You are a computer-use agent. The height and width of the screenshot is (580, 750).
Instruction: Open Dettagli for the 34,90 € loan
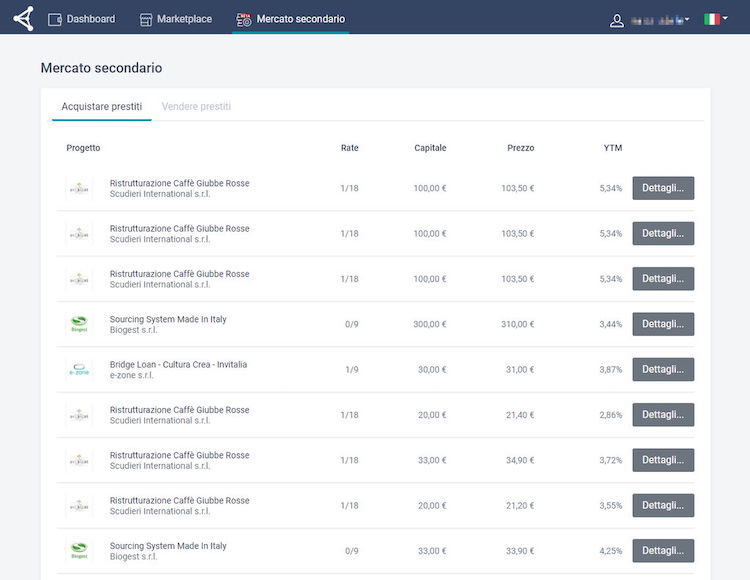(x=663, y=460)
